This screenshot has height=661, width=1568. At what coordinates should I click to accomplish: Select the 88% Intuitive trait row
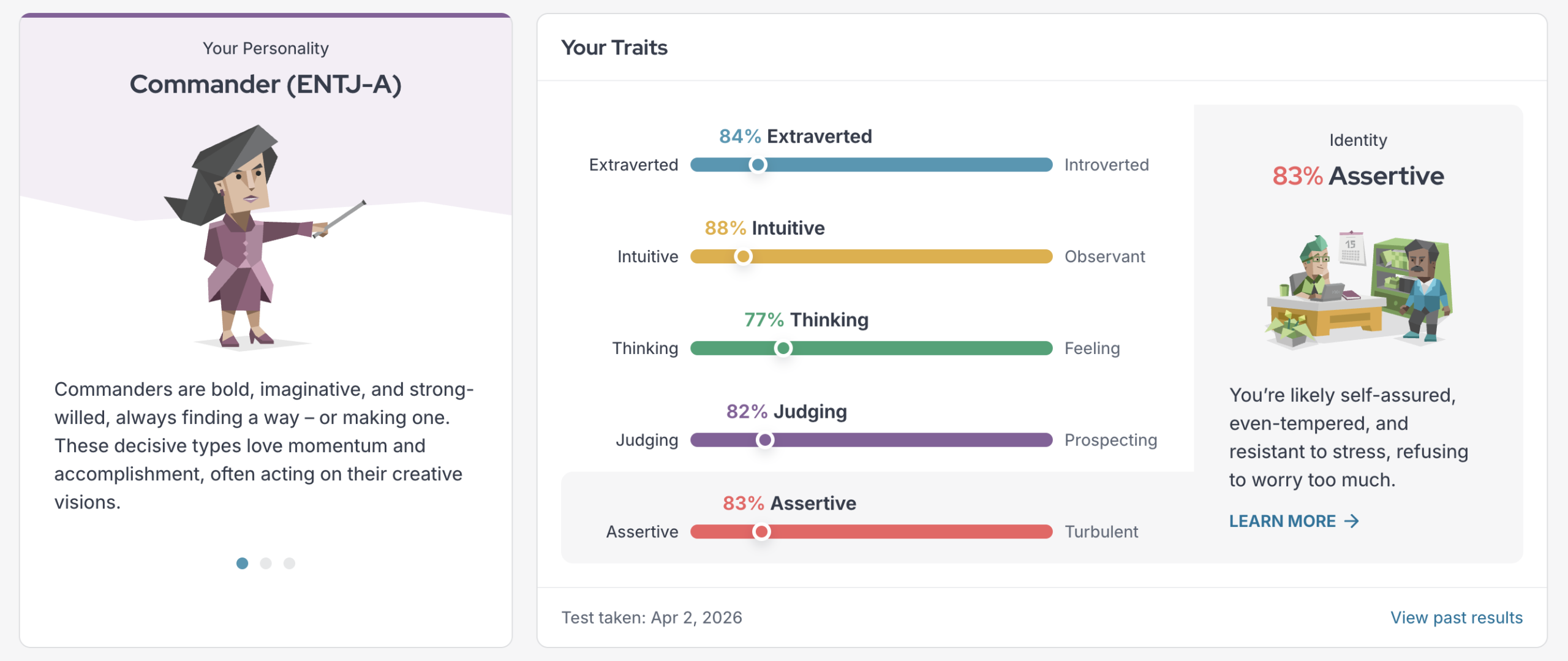pos(869,243)
